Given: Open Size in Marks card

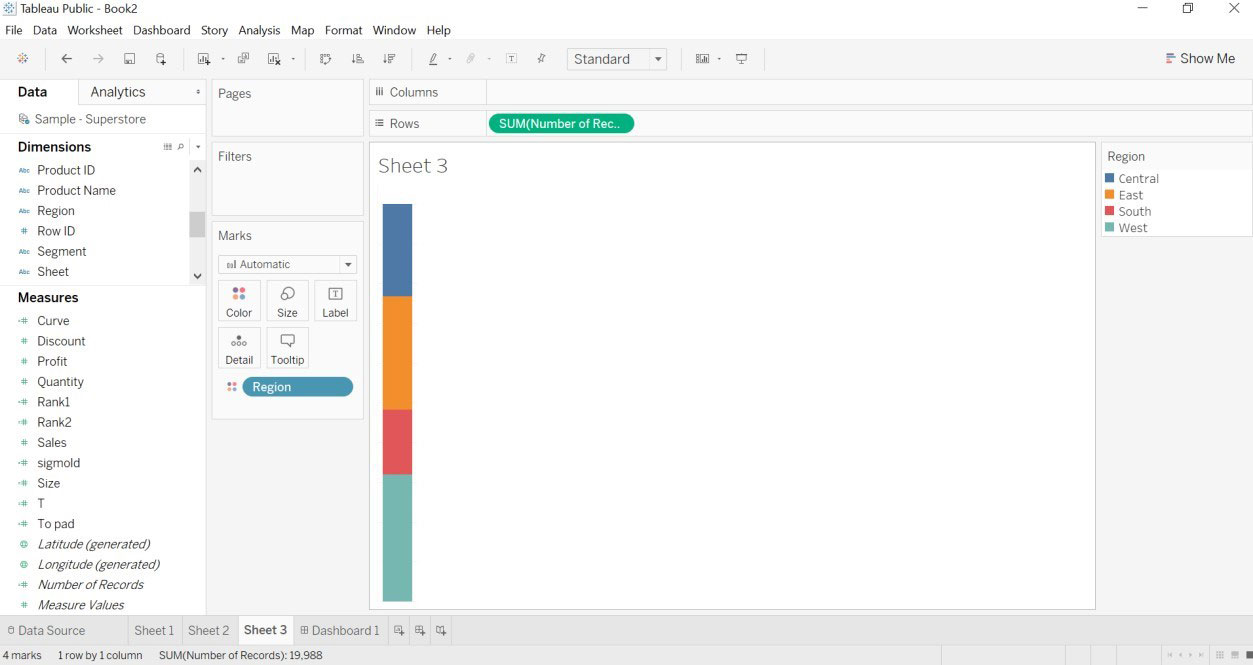Looking at the screenshot, I should (287, 301).
